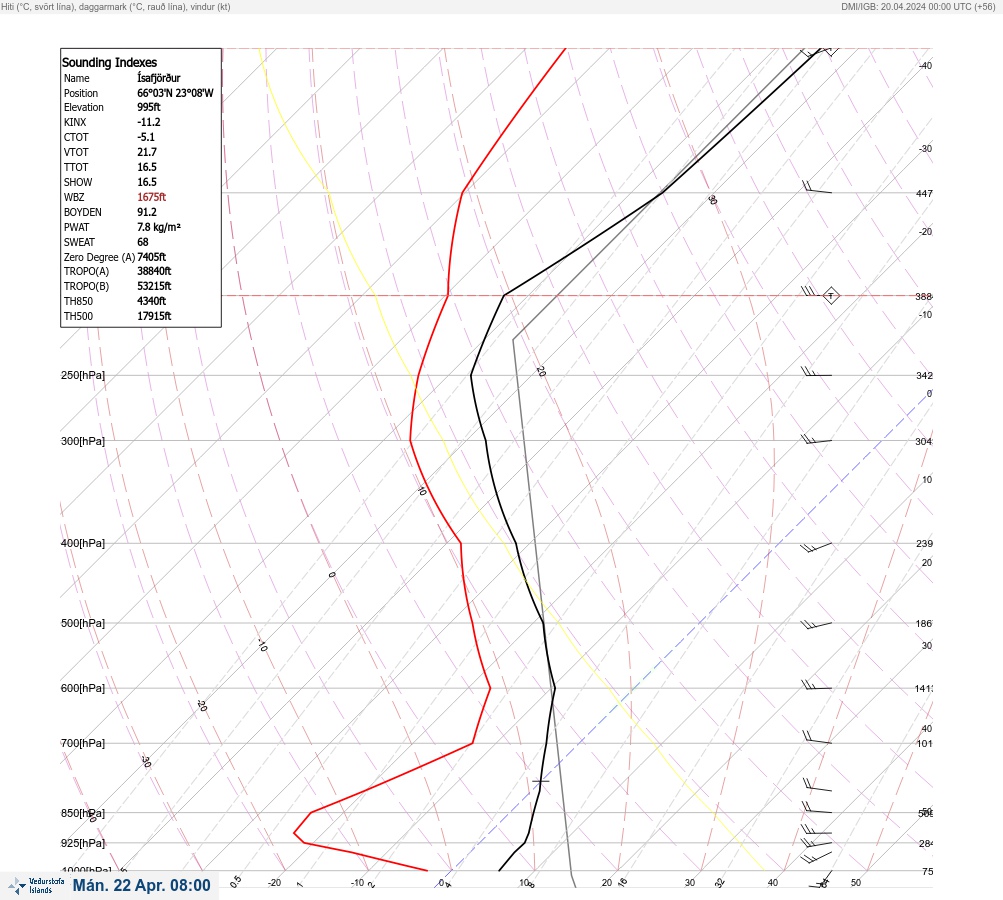Click the wind barb at 500 hPa

(816, 624)
